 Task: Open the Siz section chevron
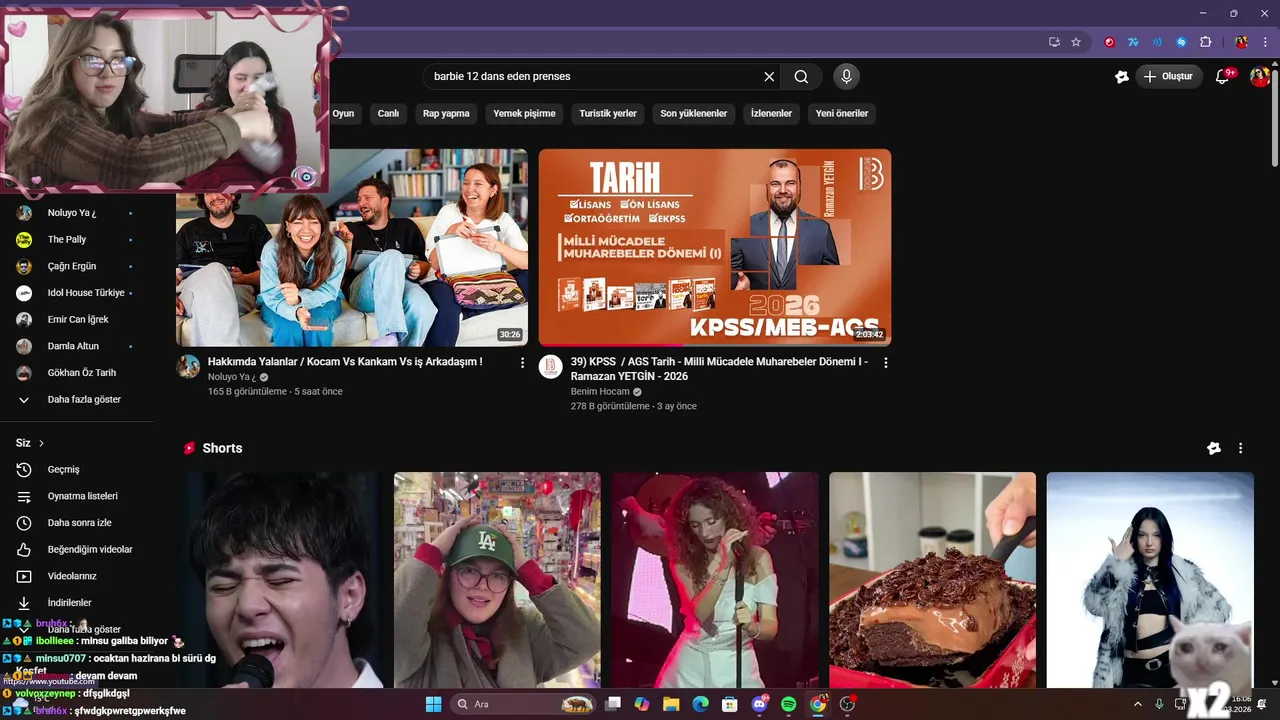pos(41,443)
